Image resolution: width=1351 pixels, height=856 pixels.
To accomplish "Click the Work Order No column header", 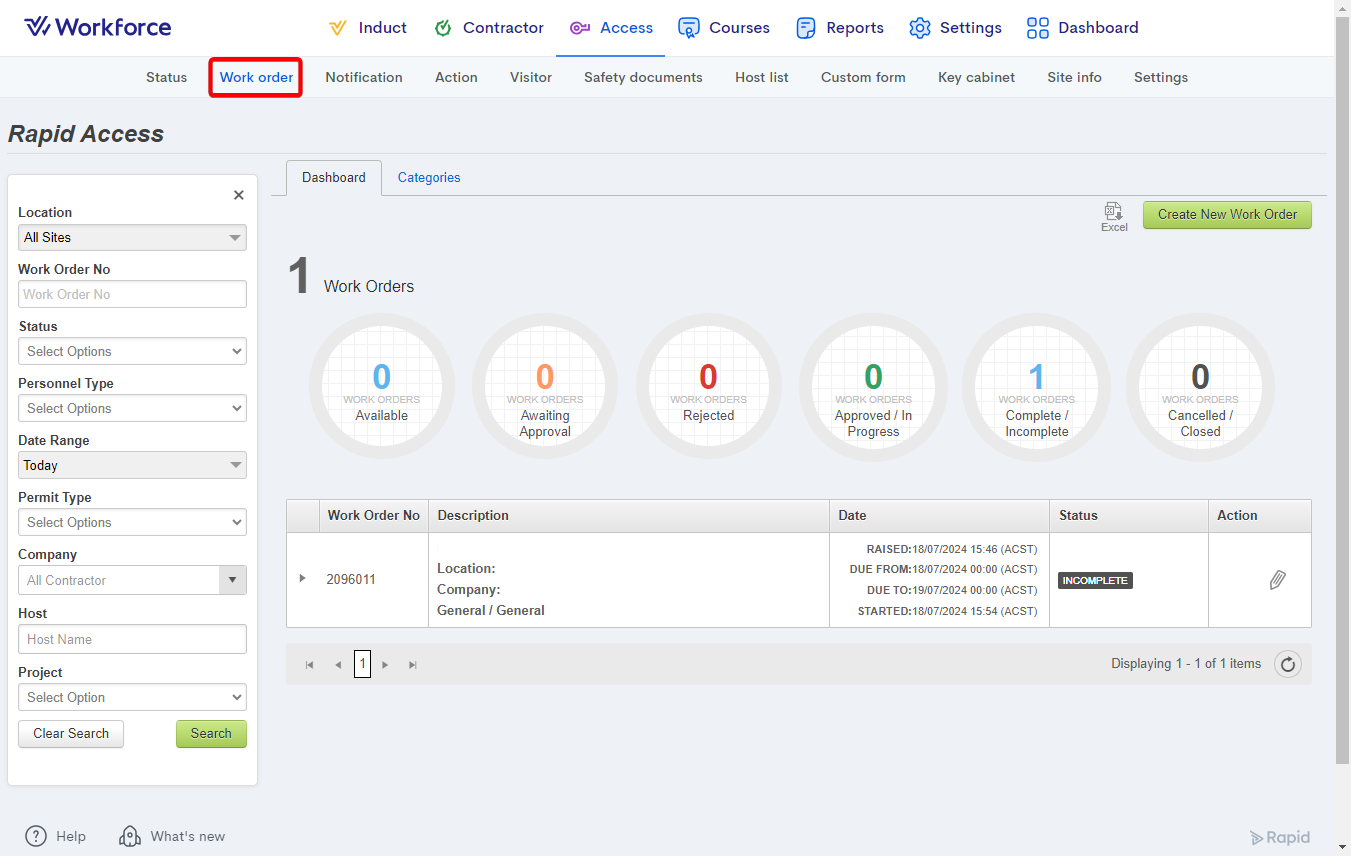I will pyautogui.click(x=374, y=516).
